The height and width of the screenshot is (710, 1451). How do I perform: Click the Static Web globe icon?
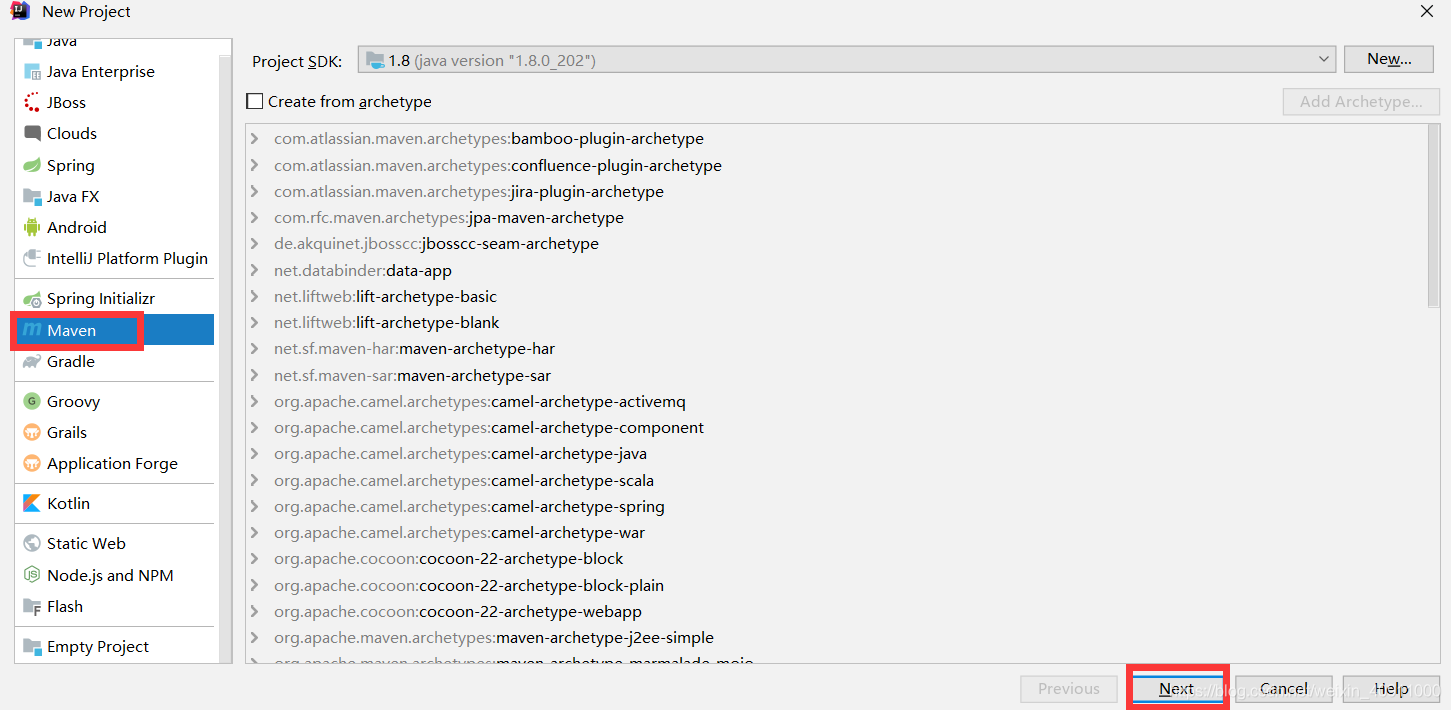pos(32,544)
